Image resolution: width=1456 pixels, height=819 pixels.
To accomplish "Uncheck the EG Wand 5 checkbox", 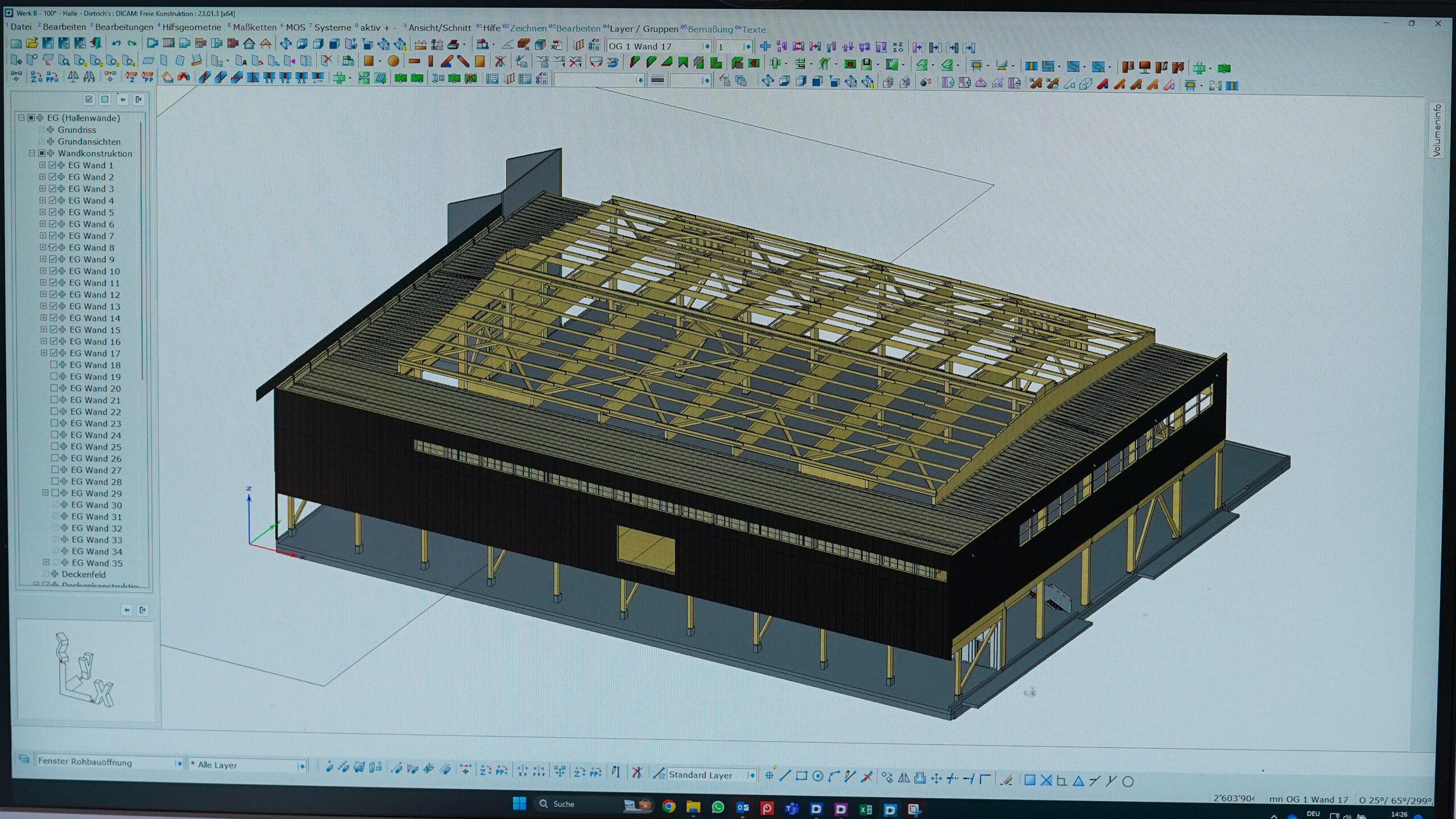I will point(52,212).
